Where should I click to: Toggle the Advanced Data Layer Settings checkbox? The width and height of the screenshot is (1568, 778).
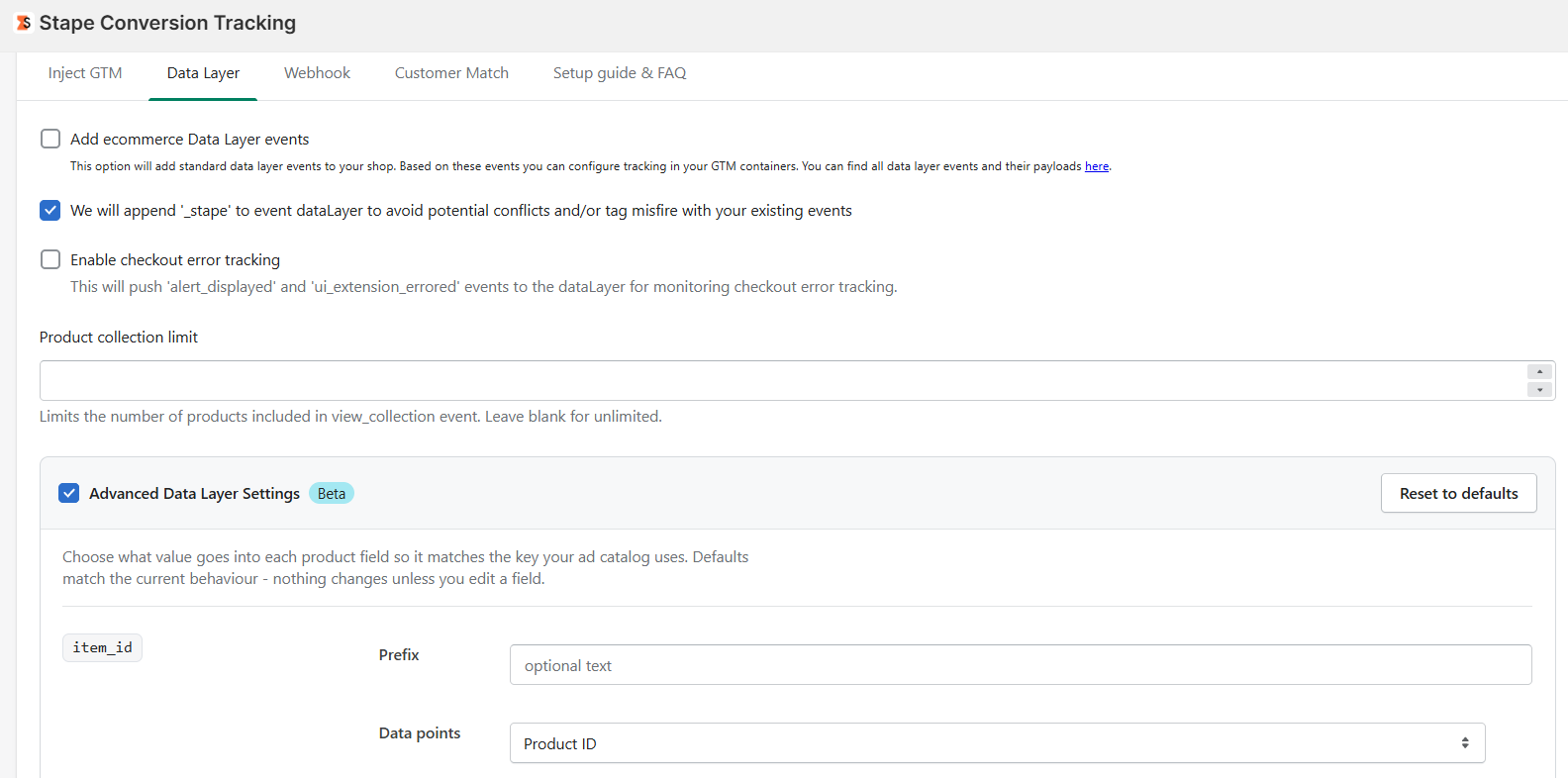click(68, 493)
